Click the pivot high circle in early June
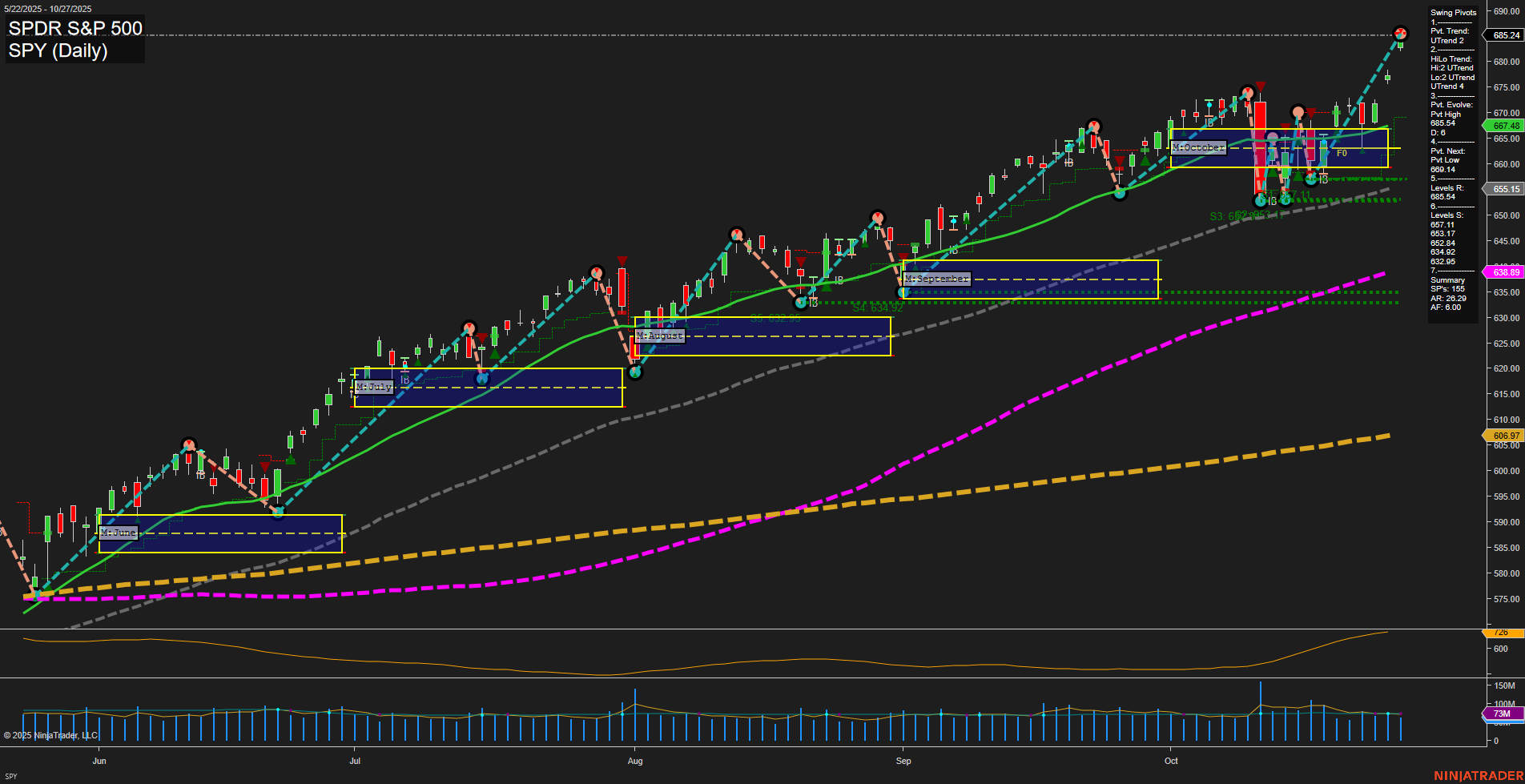Viewport: 1525px width, 784px height. point(188,444)
